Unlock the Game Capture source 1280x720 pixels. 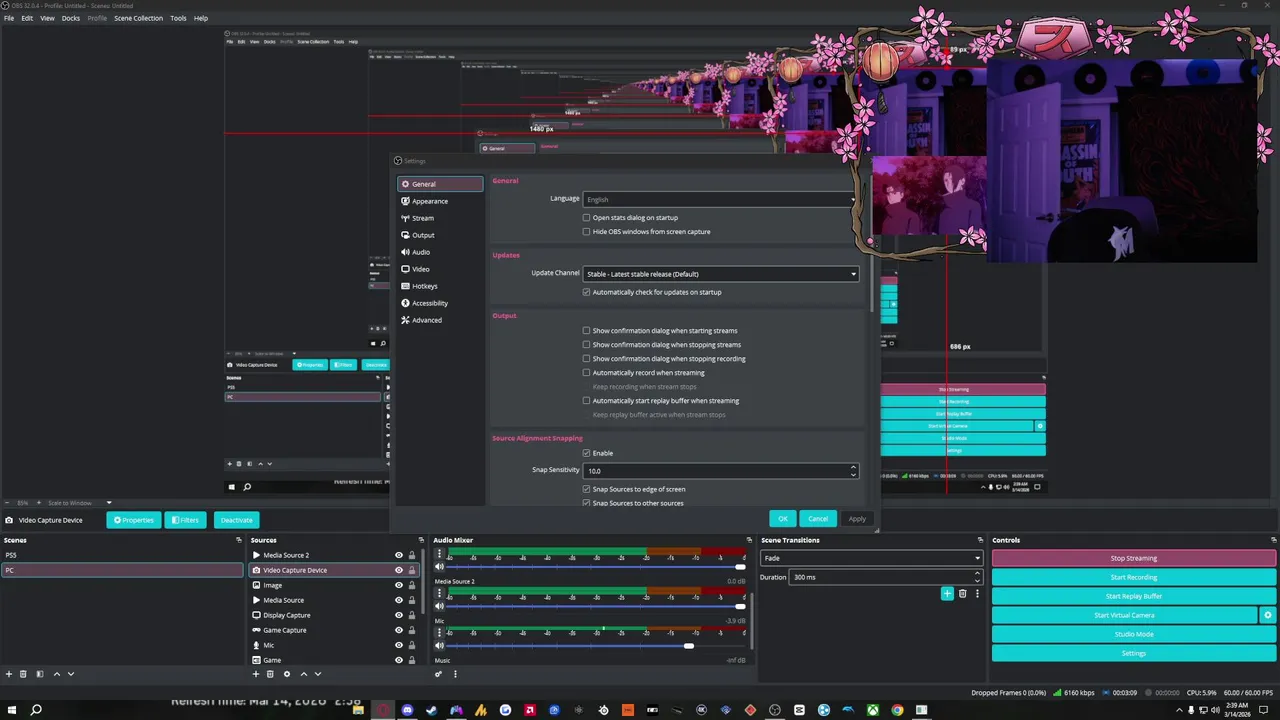point(411,630)
